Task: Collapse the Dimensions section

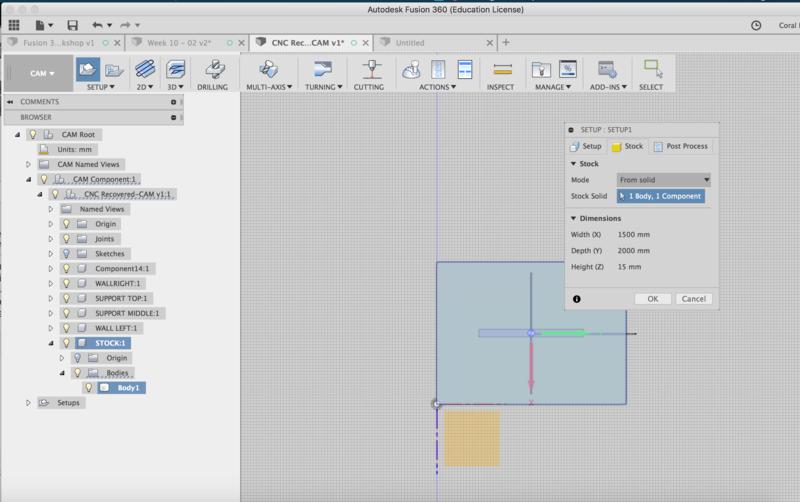Action: click(573, 218)
